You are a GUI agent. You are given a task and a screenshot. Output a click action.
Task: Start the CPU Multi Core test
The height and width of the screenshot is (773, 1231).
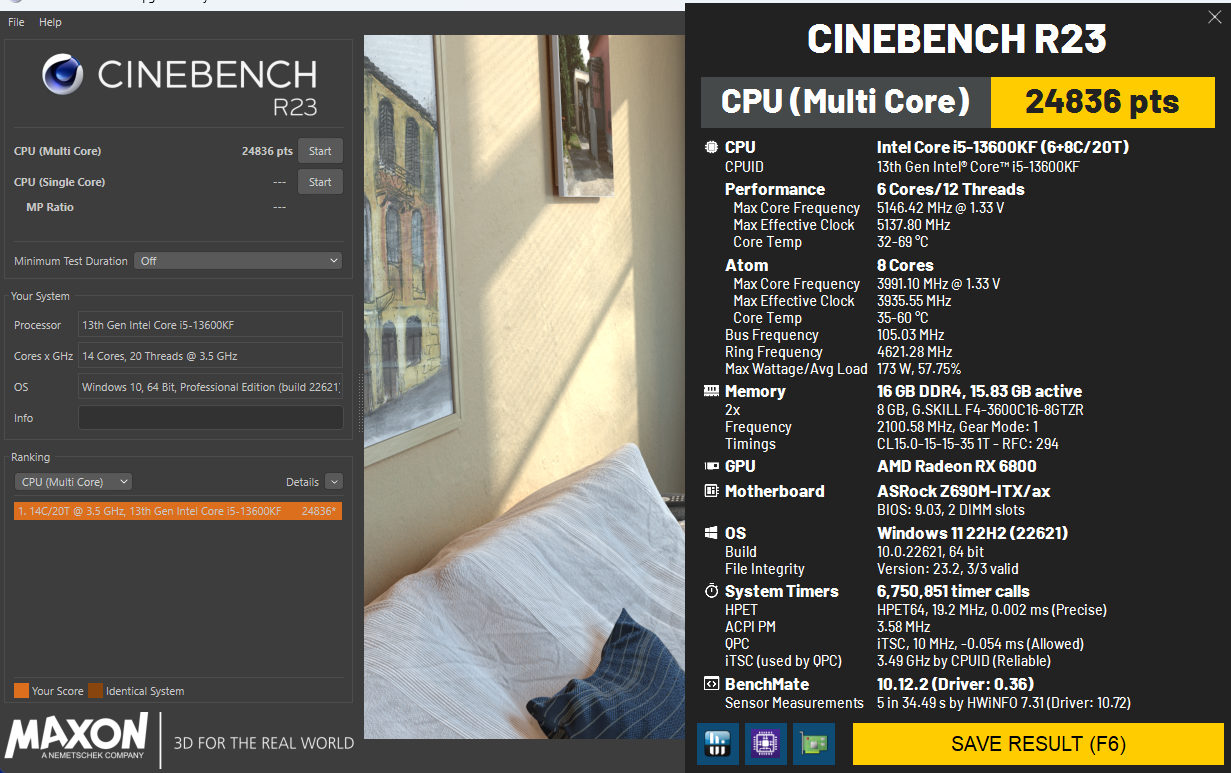point(320,151)
